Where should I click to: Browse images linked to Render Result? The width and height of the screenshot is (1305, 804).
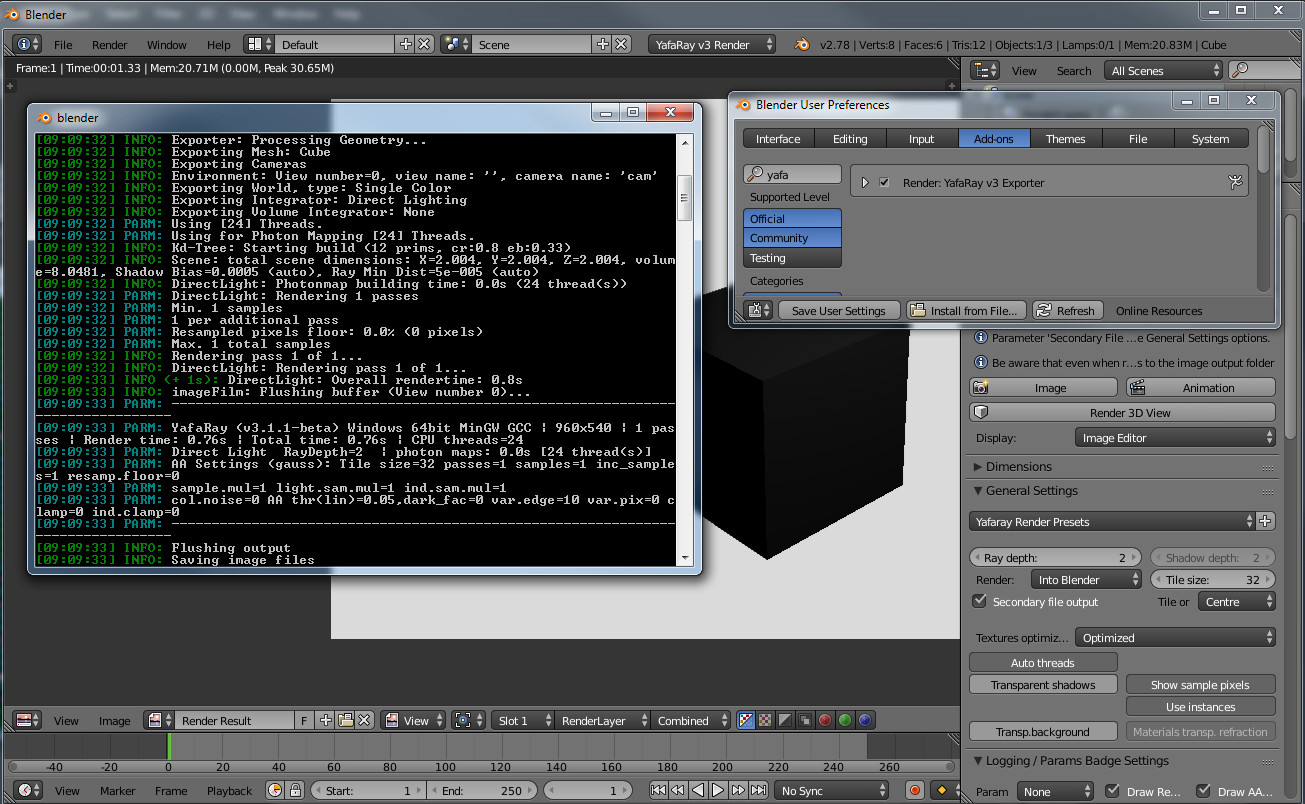click(160, 720)
